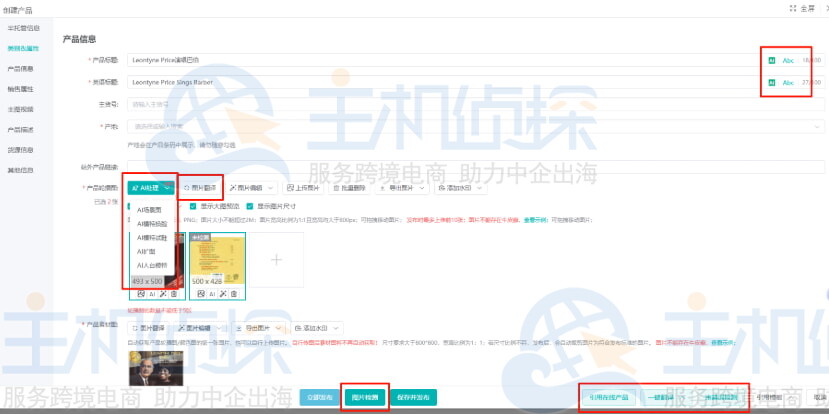Click Abc icon in 产品标题 row
The width and height of the screenshot is (829, 415).
(788, 61)
